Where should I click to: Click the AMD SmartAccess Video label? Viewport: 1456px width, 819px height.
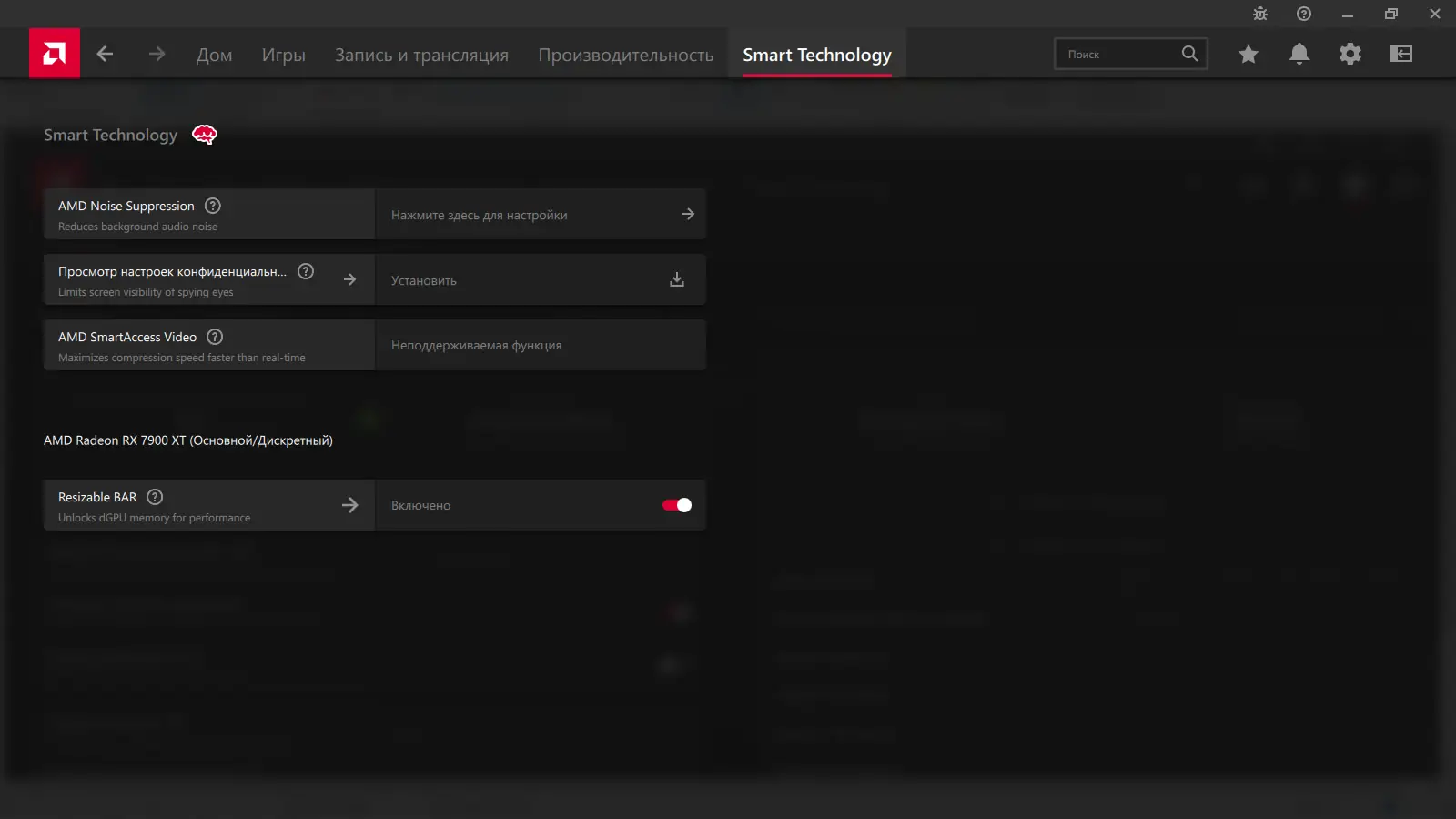click(127, 337)
